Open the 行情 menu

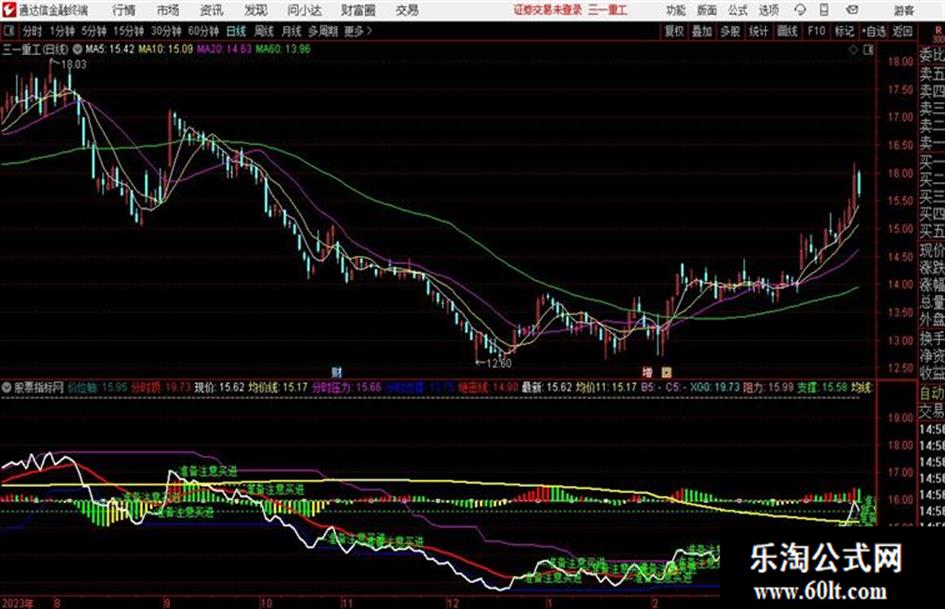point(124,10)
